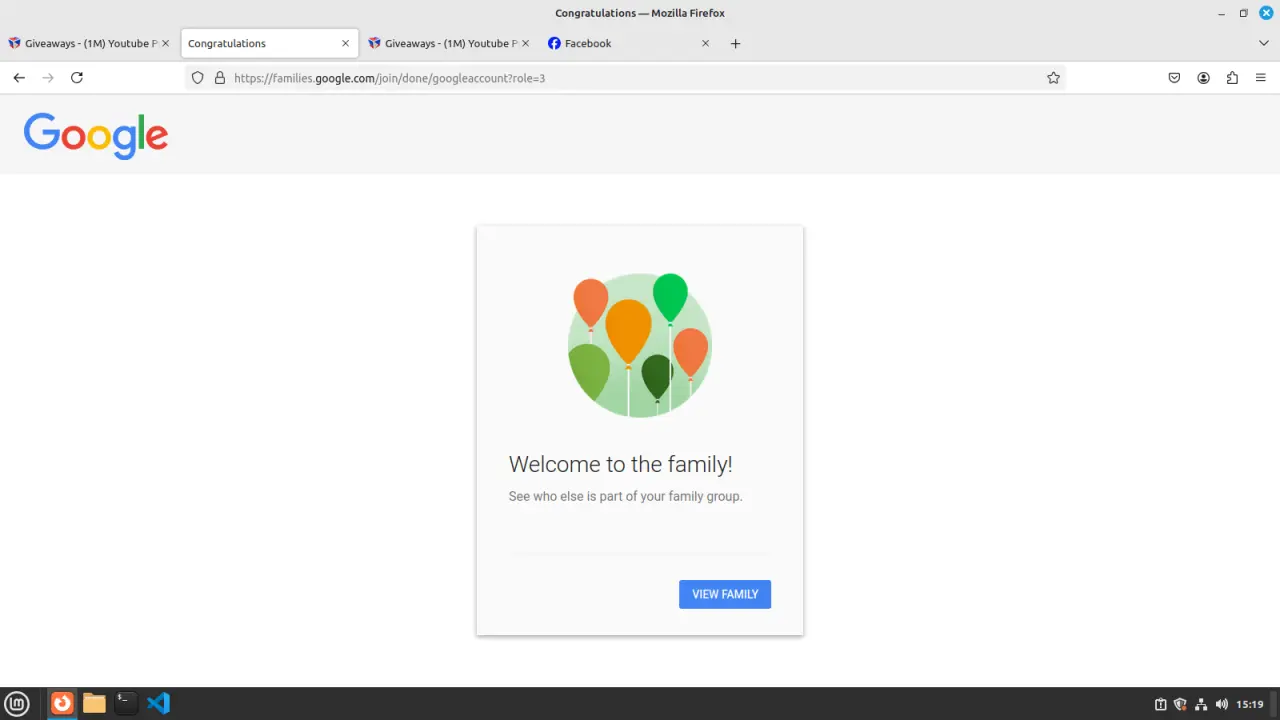Click the site padlock security icon
The height and width of the screenshot is (720, 1280).
(220, 78)
